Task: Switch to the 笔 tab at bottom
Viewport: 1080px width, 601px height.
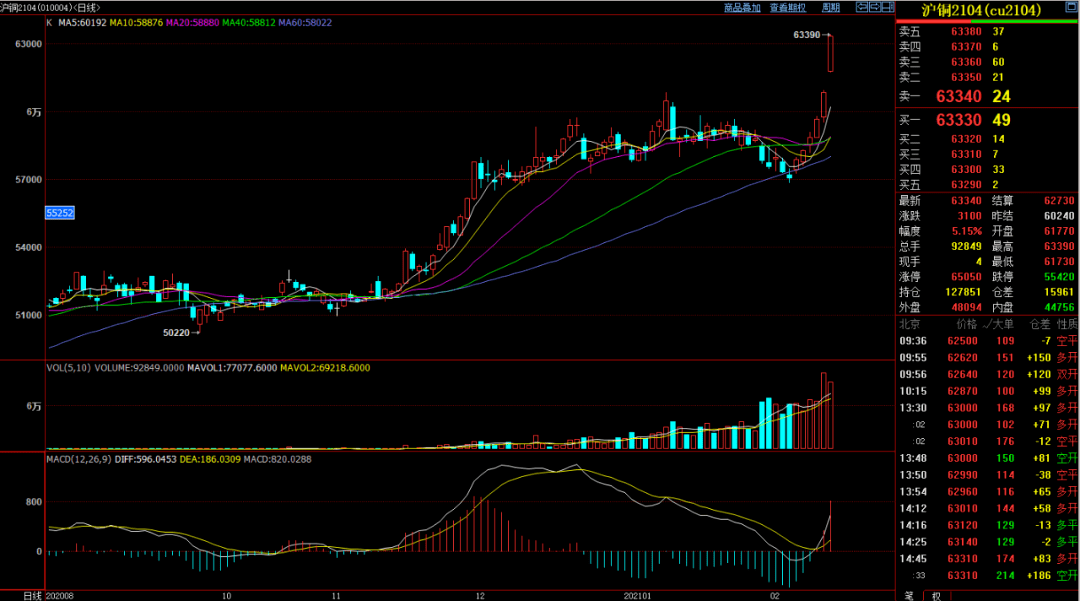Action: [x=909, y=595]
